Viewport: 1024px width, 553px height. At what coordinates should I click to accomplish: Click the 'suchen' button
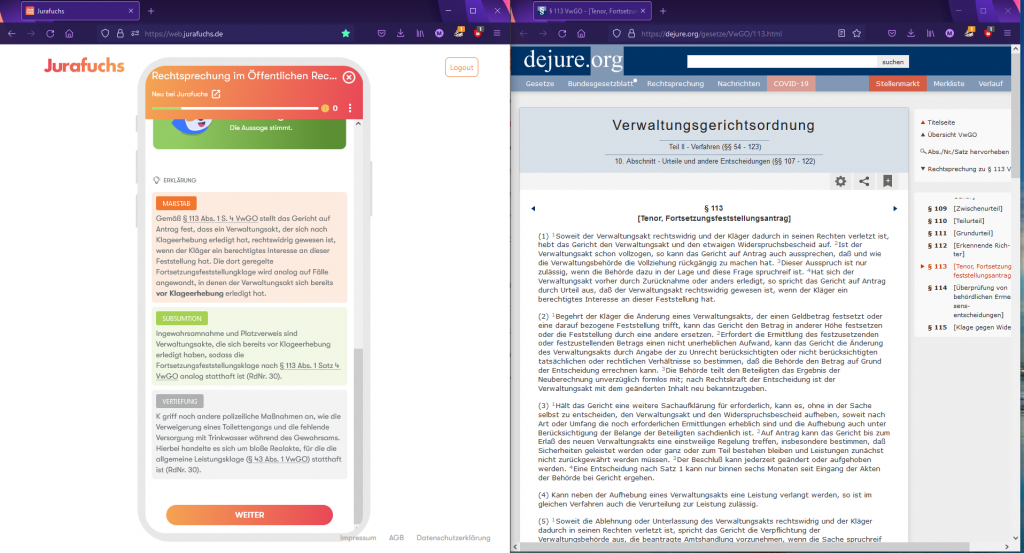pyautogui.click(x=892, y=62)
